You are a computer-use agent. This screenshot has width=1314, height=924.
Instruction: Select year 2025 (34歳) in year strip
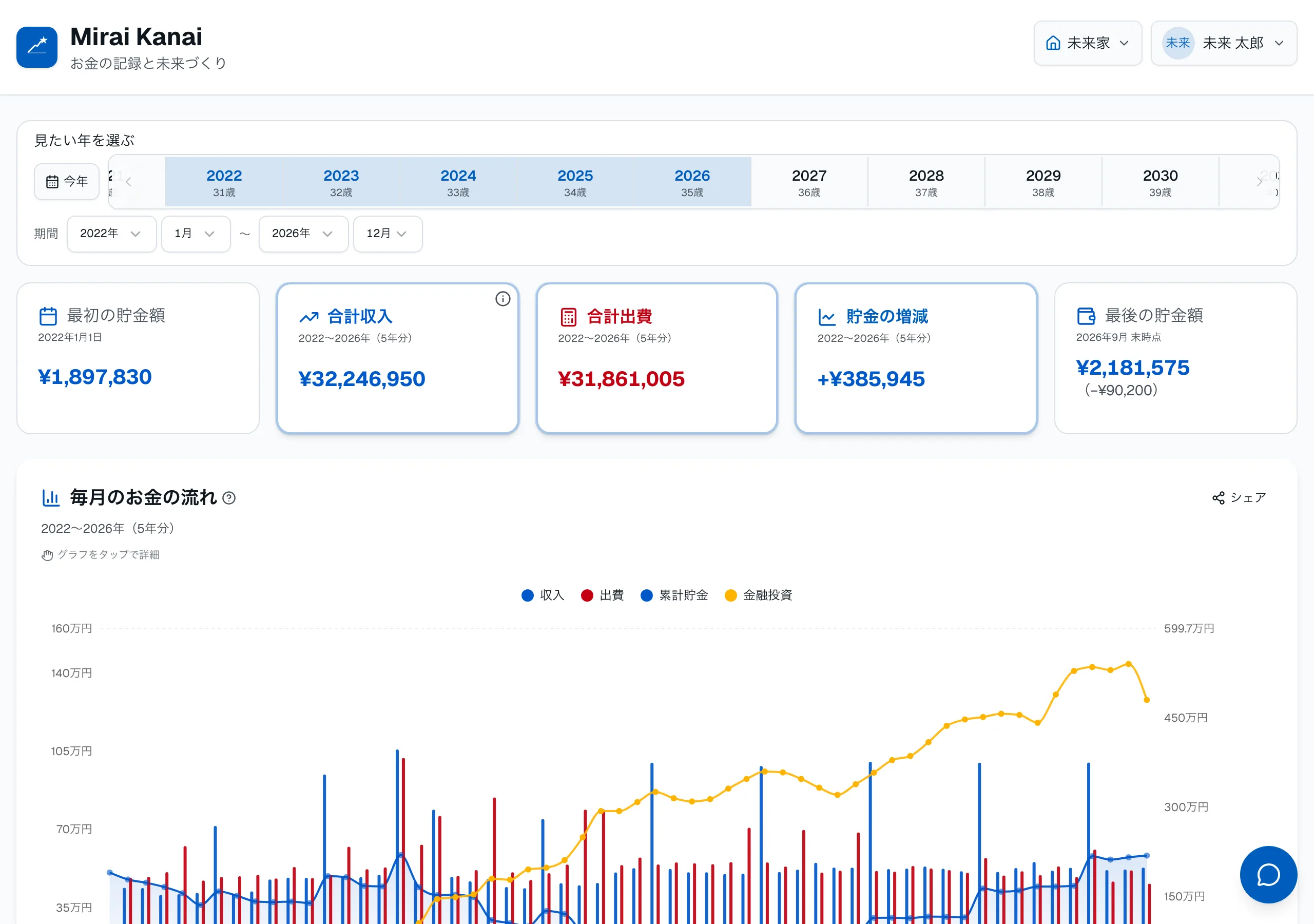tap(575, 182)
